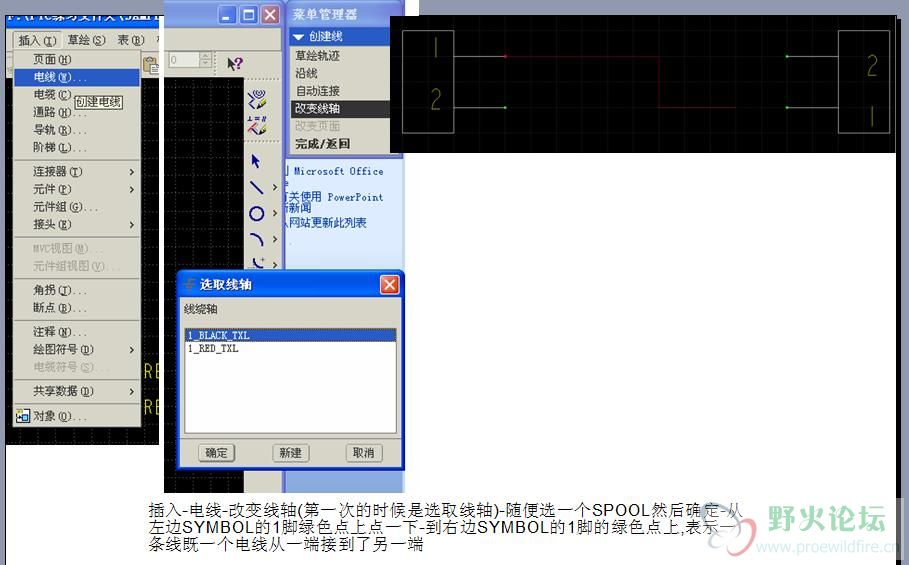Click 取消 in spool dialog
Viewport: 909px width, 565px height.
(x=364, y=453)
